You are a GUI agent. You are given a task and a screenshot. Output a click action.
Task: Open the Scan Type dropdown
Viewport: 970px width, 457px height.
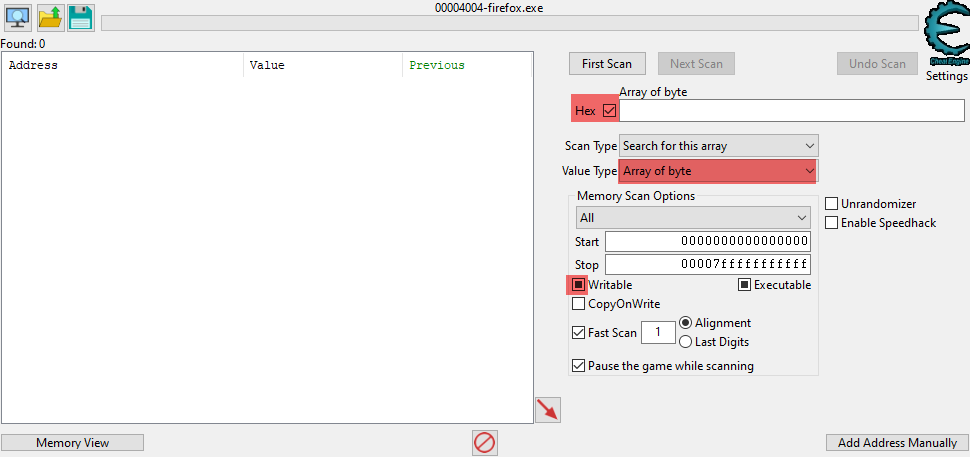(719, 146)
